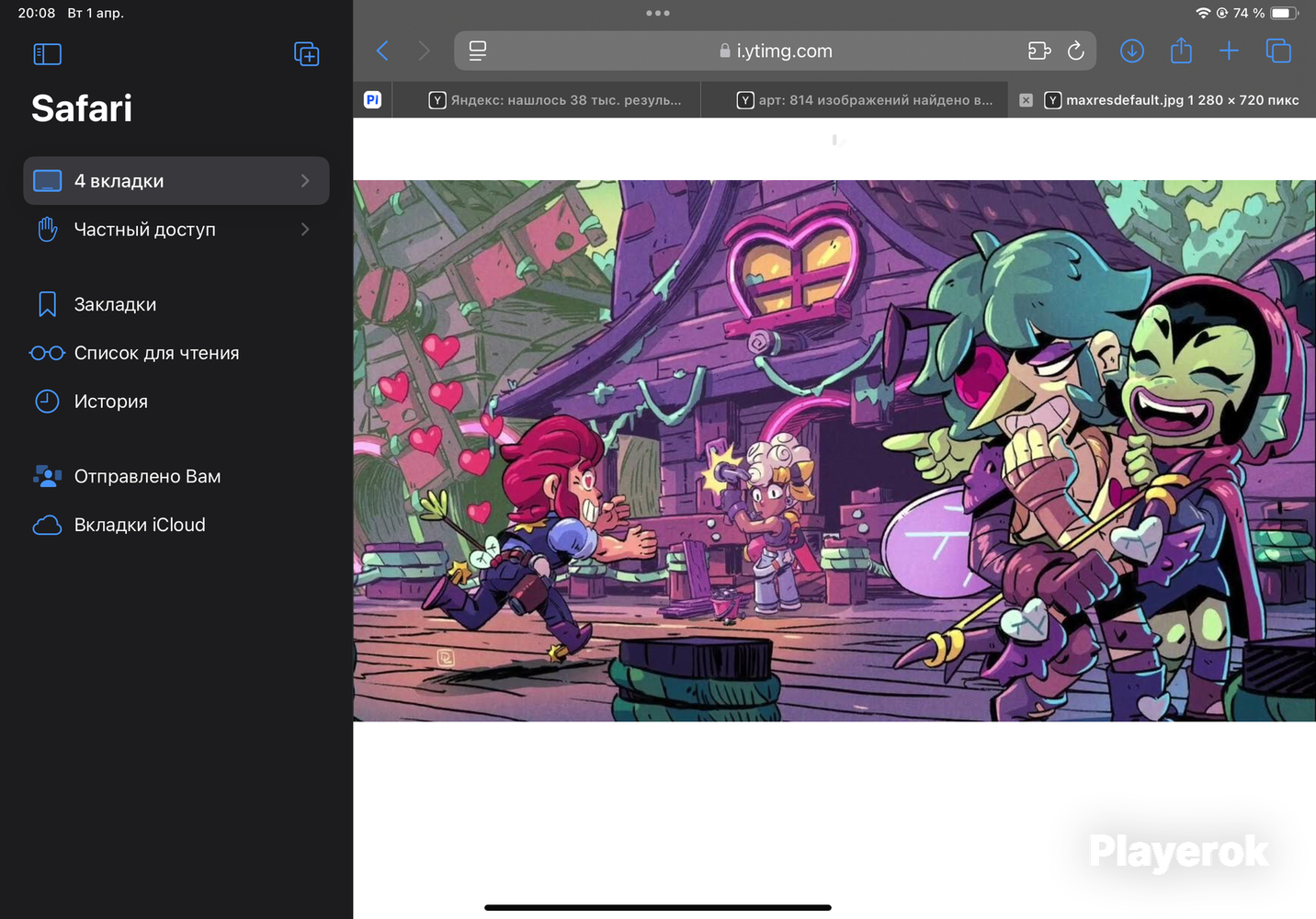
Task: Tap the Wi-Fi status icon
Action: pyautogui.click(x=1203, y=13)
